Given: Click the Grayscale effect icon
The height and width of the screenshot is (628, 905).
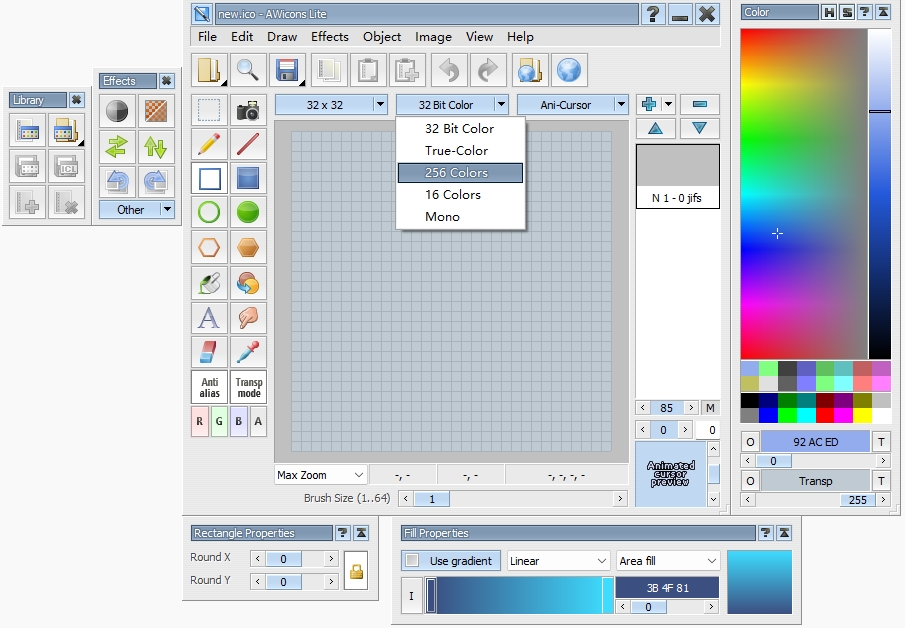Looking at the screenshot, I should coord(117,111).
